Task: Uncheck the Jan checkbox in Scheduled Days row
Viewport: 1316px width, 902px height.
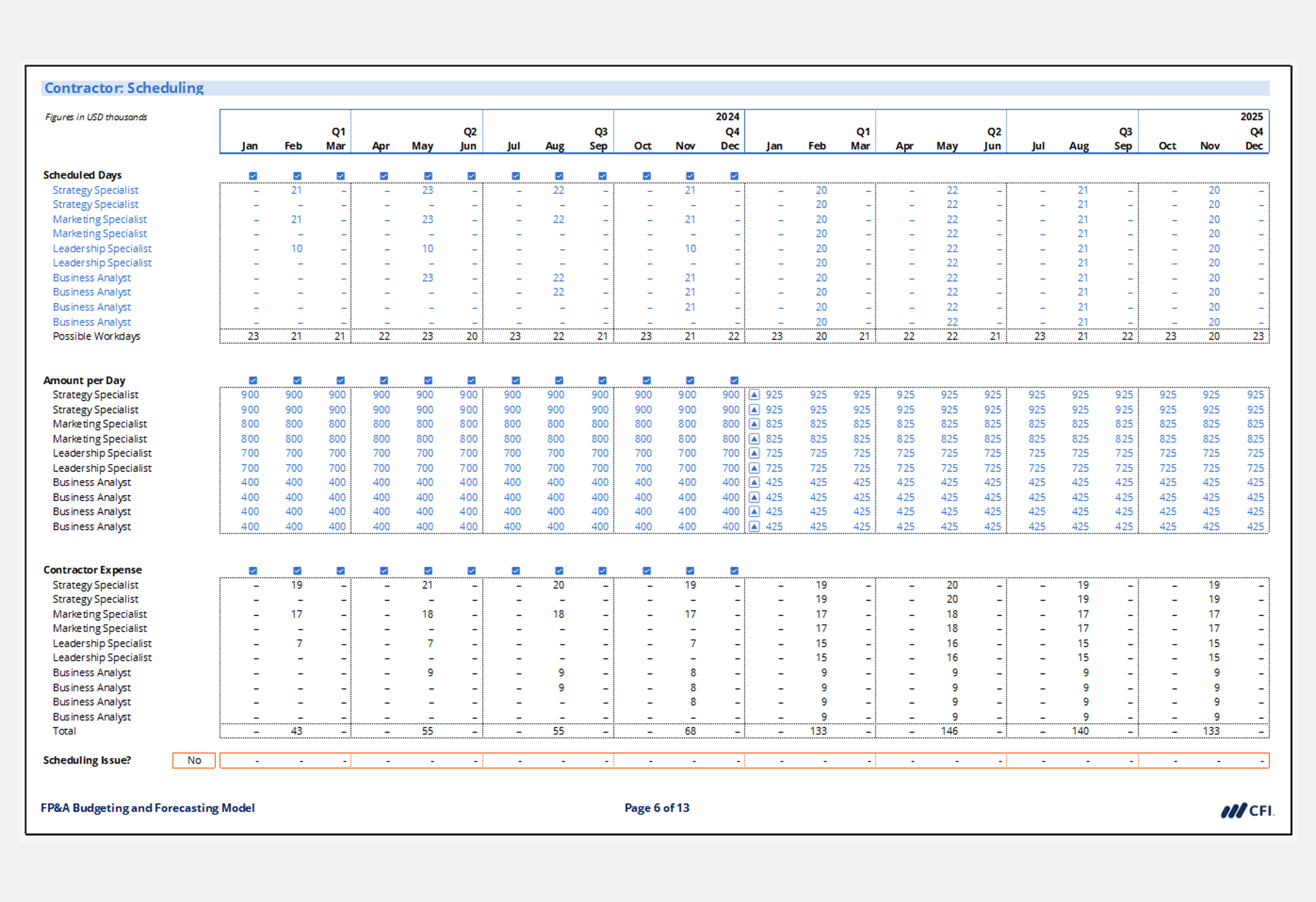Action: [253, 176]
